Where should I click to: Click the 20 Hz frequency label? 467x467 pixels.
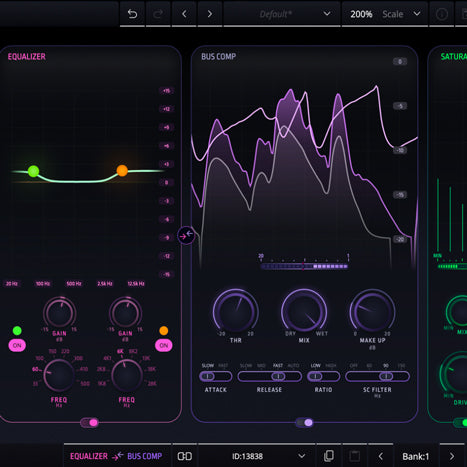(x=12, y=284)
